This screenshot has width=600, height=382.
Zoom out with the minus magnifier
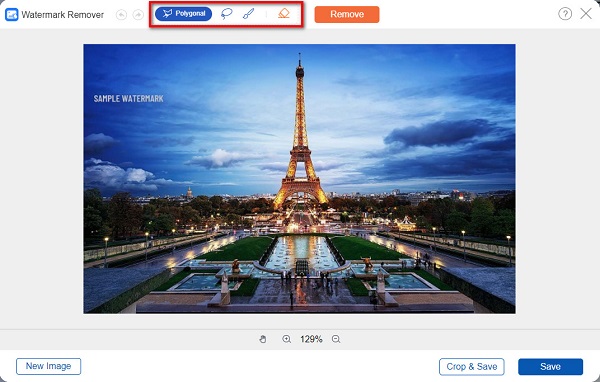pos(336,339)
